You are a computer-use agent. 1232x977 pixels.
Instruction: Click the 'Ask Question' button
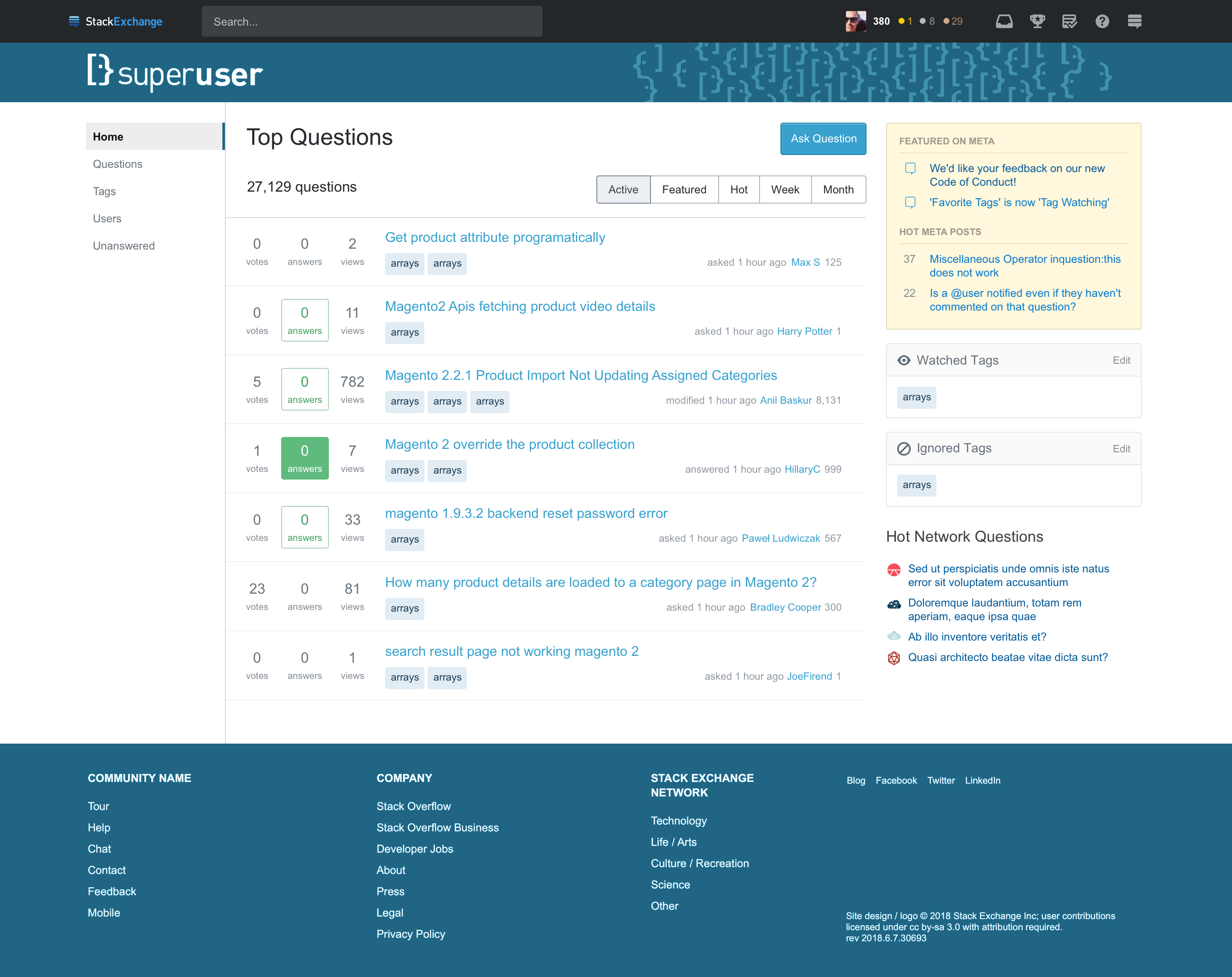click(x=823, y=138)
